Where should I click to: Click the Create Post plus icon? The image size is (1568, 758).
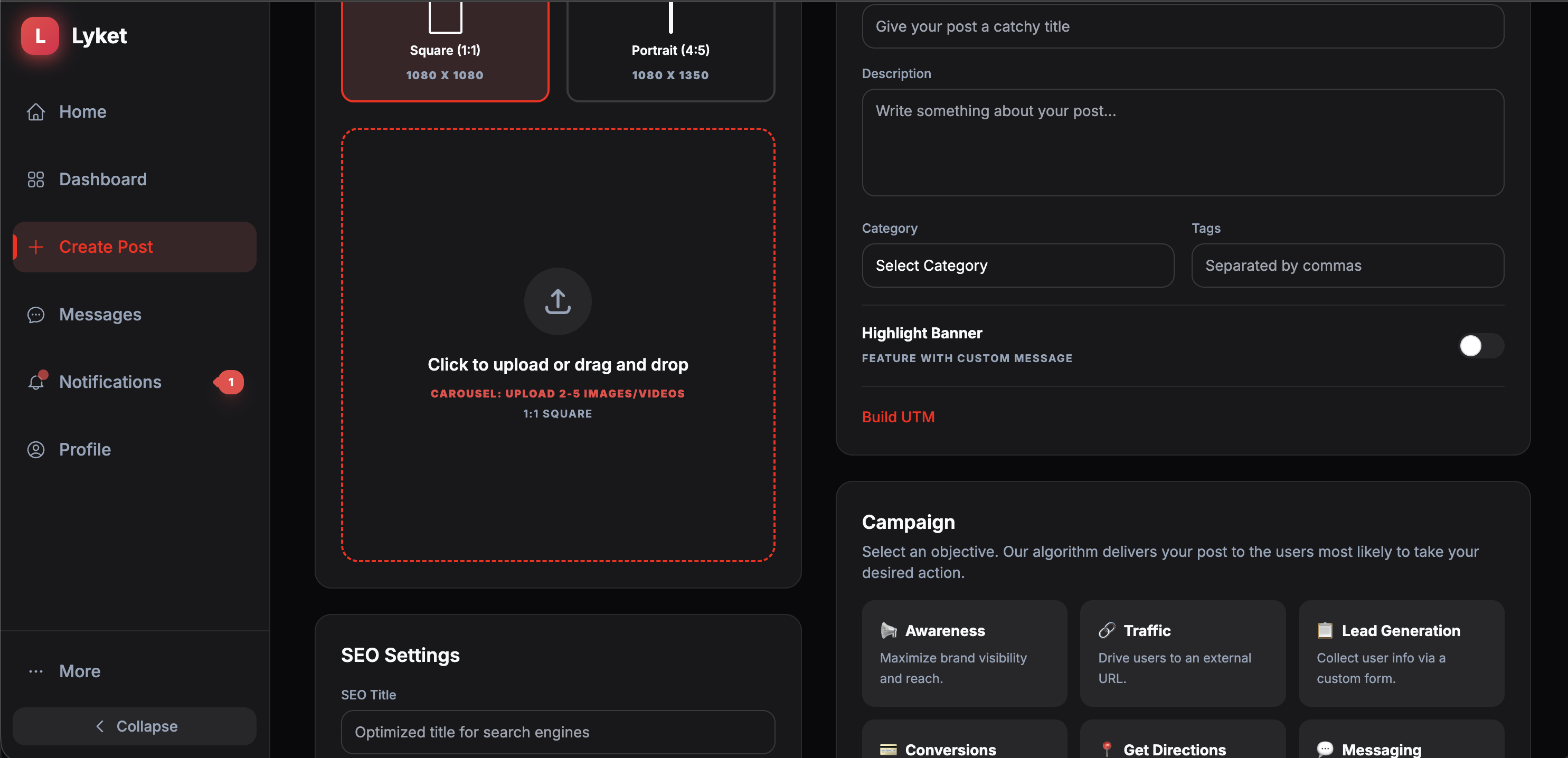[x=36, y=247]
